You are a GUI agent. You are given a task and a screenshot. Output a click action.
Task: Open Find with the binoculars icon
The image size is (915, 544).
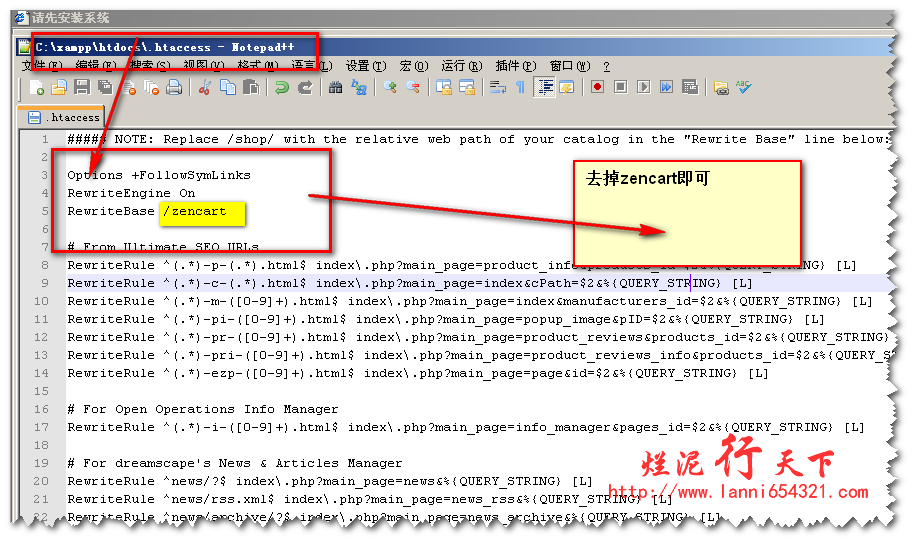336,88
